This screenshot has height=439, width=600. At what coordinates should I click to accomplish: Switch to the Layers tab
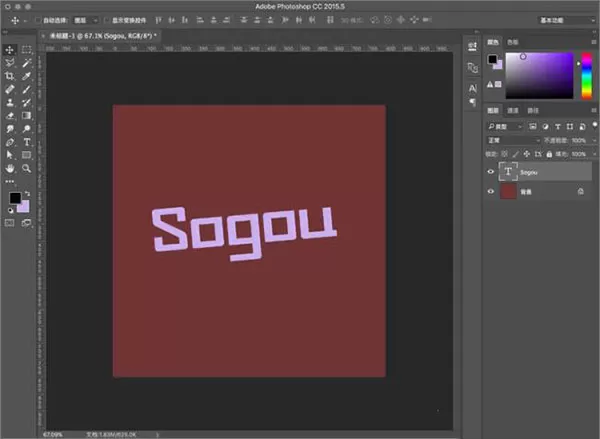pyautogui.click(x=493, y=111)
